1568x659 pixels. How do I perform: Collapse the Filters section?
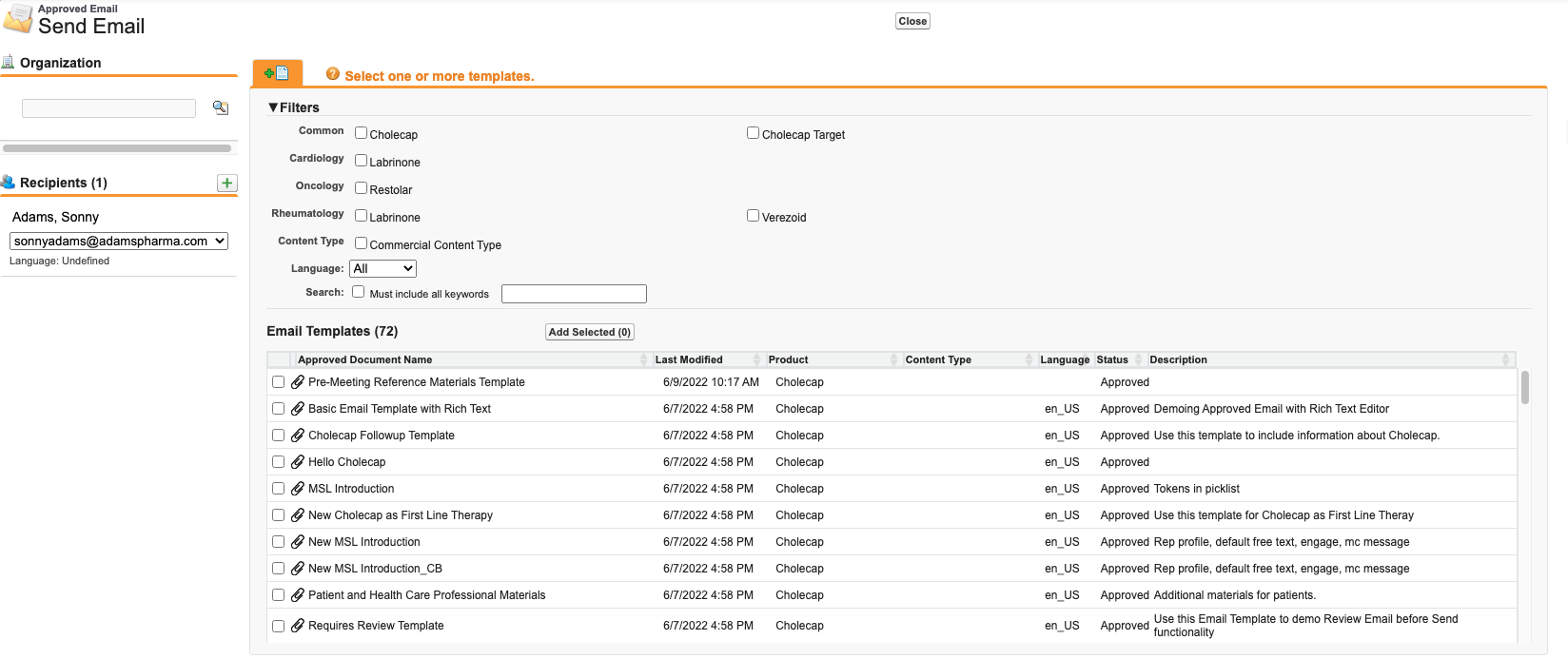point(274,107)
